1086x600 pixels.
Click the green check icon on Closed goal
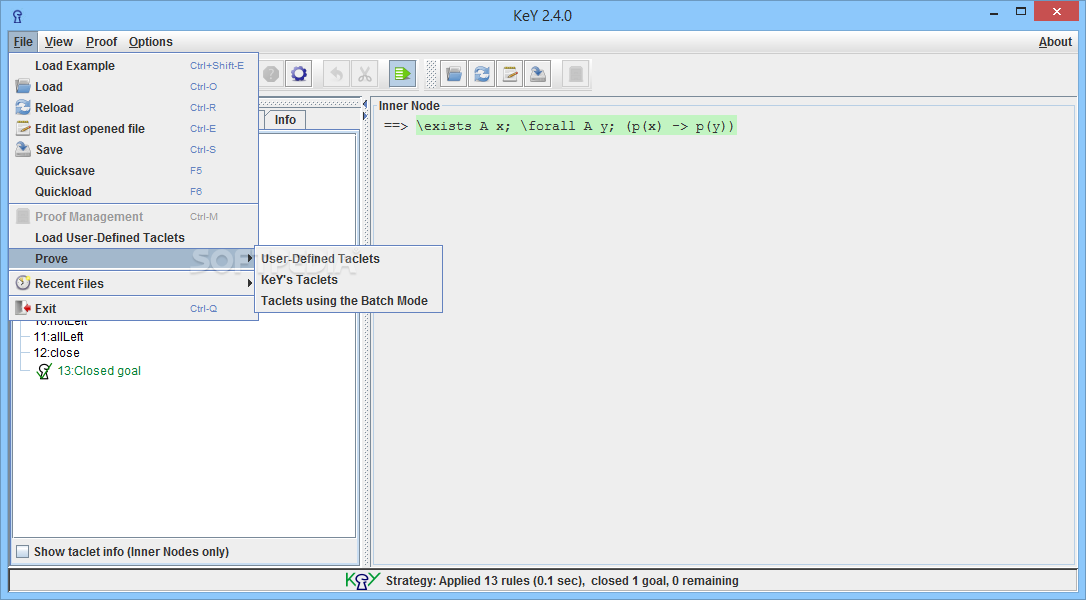[x=44, y=371]
